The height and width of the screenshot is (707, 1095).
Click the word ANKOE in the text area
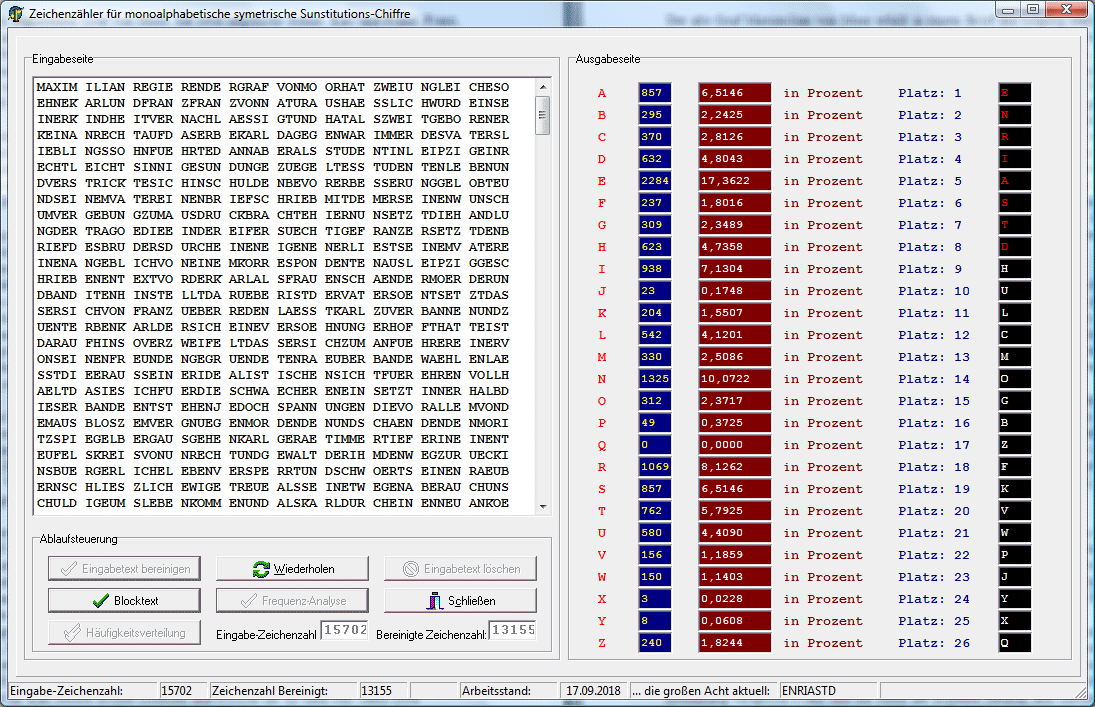click(489, 503)
